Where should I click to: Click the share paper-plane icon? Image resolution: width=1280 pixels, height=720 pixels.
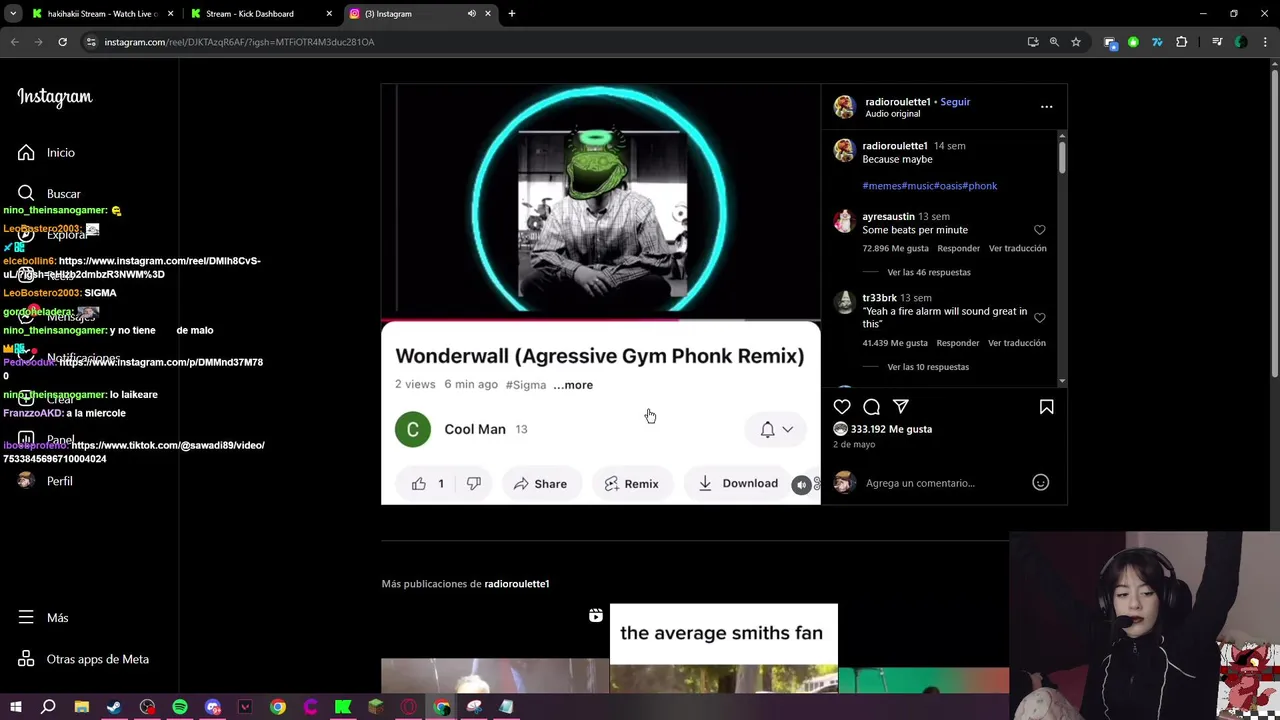[x=901, y=407]
